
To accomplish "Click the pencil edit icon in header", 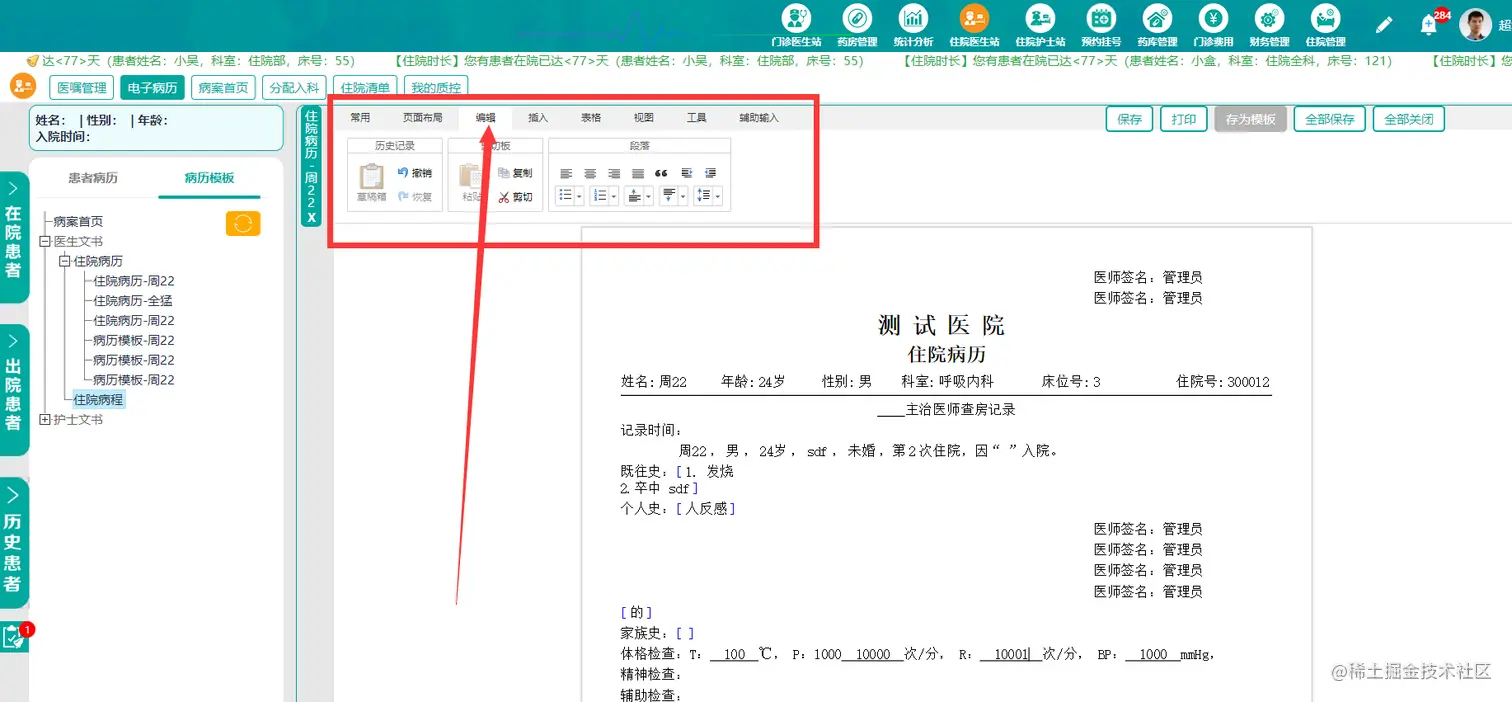I will 1384,25.
